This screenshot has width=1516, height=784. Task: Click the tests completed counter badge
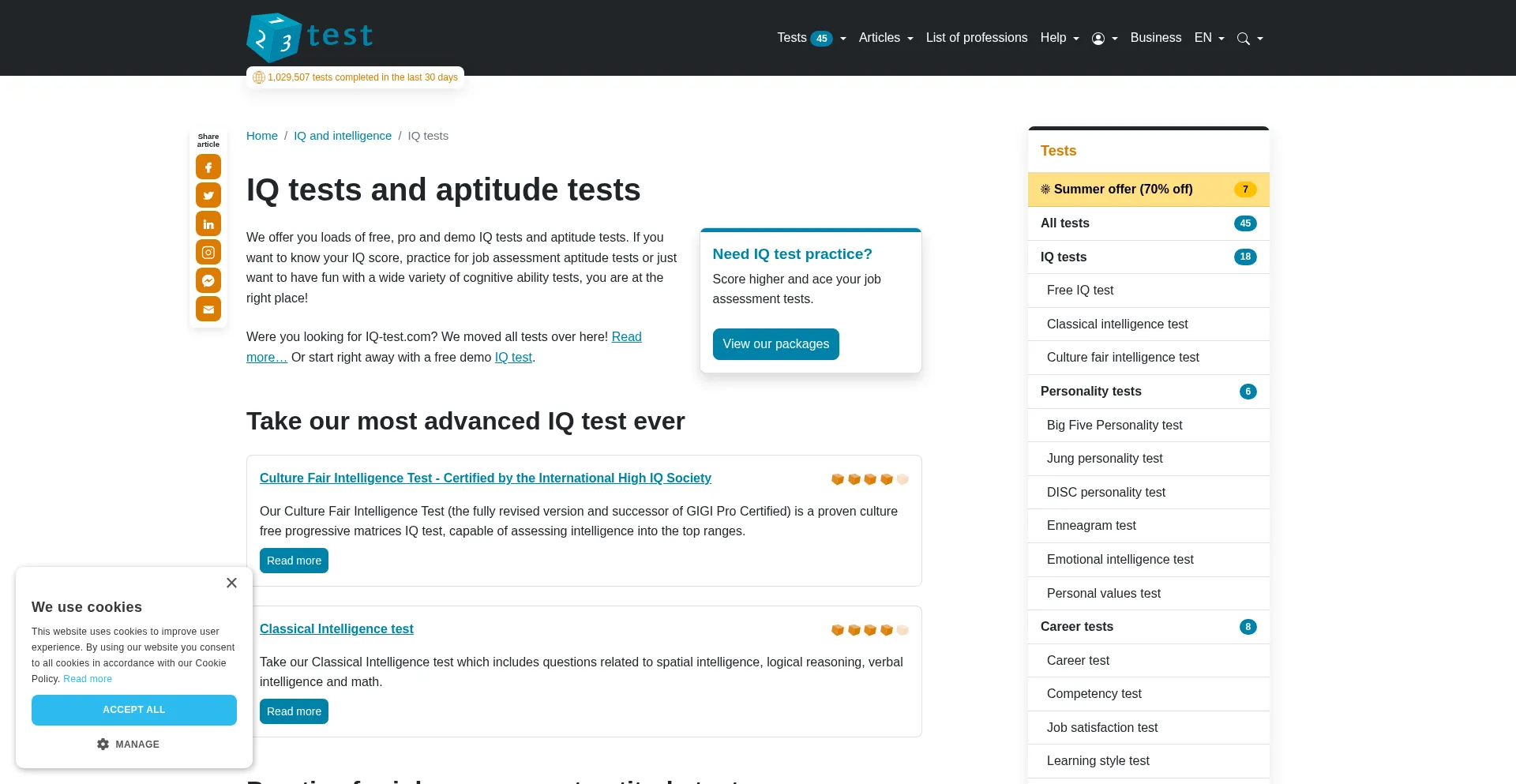coord(355,77)
